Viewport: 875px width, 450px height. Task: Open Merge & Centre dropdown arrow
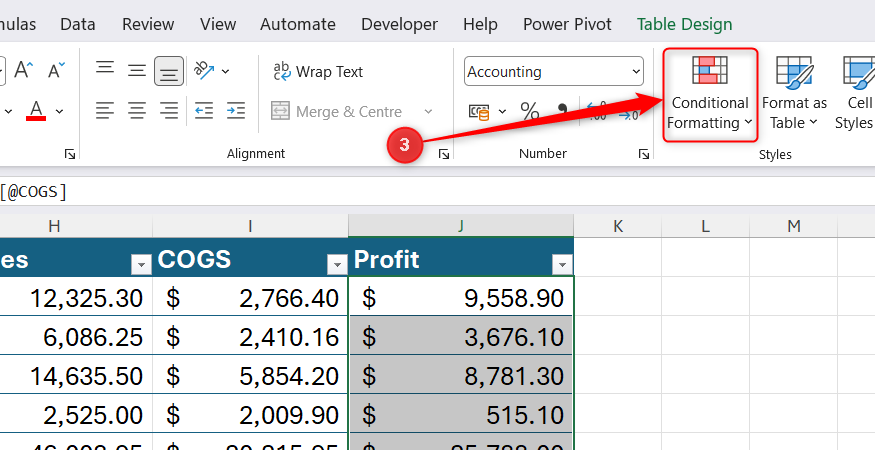tap(428, 112)
